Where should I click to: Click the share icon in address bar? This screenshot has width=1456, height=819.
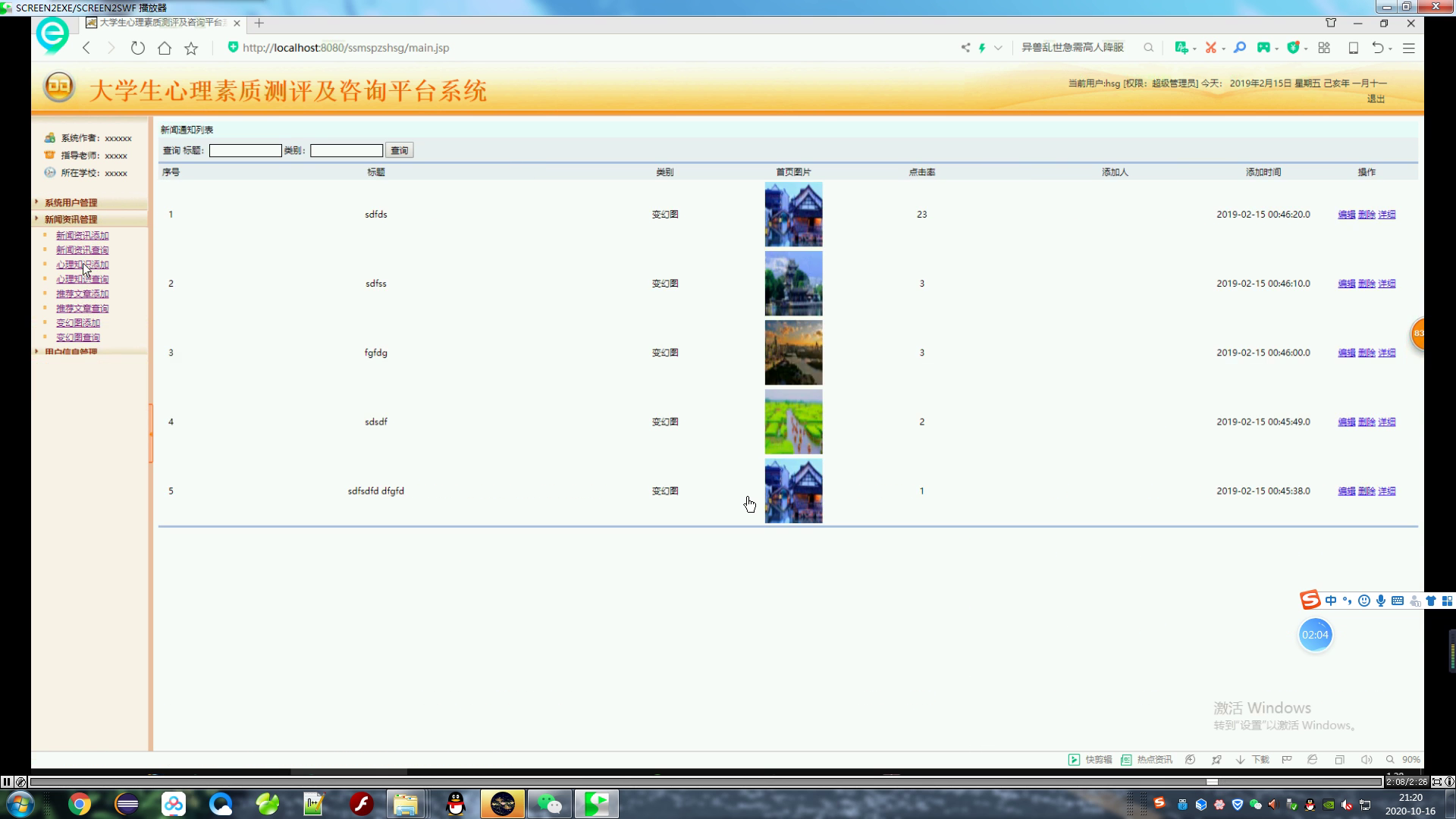pyautogui.click(x=965, y=48)
